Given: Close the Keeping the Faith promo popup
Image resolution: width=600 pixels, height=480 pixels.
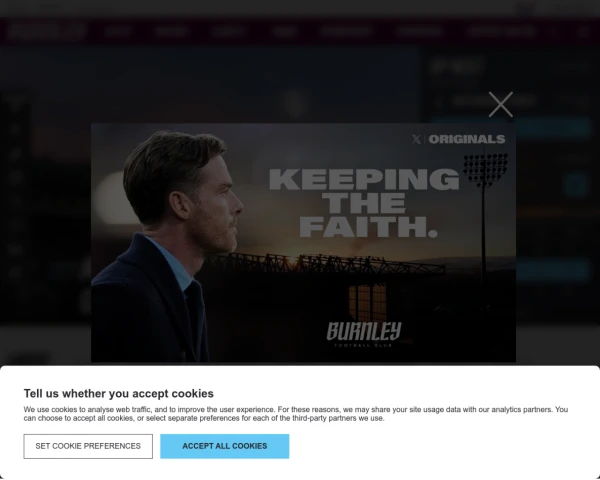Looking at the screenshot, I should coord(501,104).
